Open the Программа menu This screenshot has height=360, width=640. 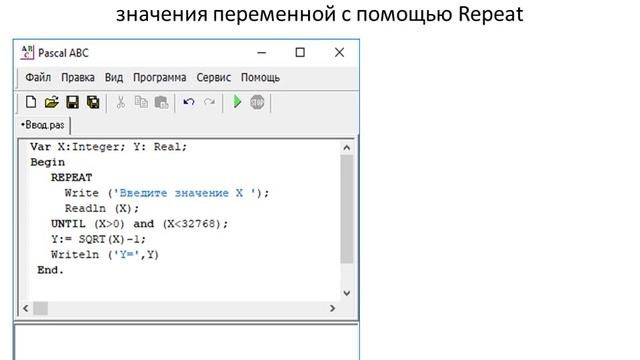(x=160, y=78)
